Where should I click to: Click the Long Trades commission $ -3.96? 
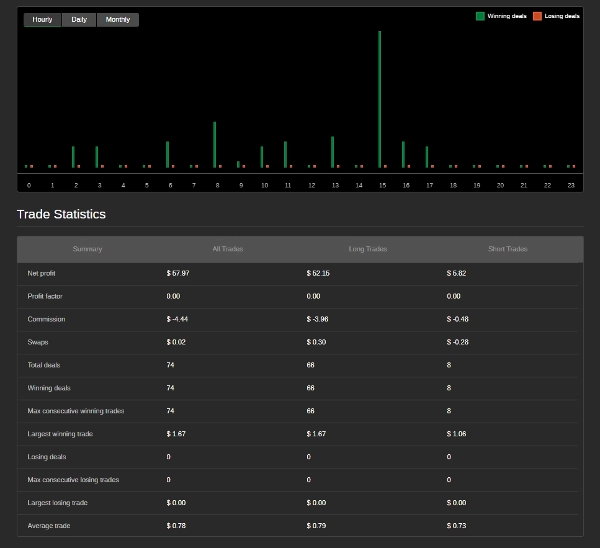pos(317,319)
